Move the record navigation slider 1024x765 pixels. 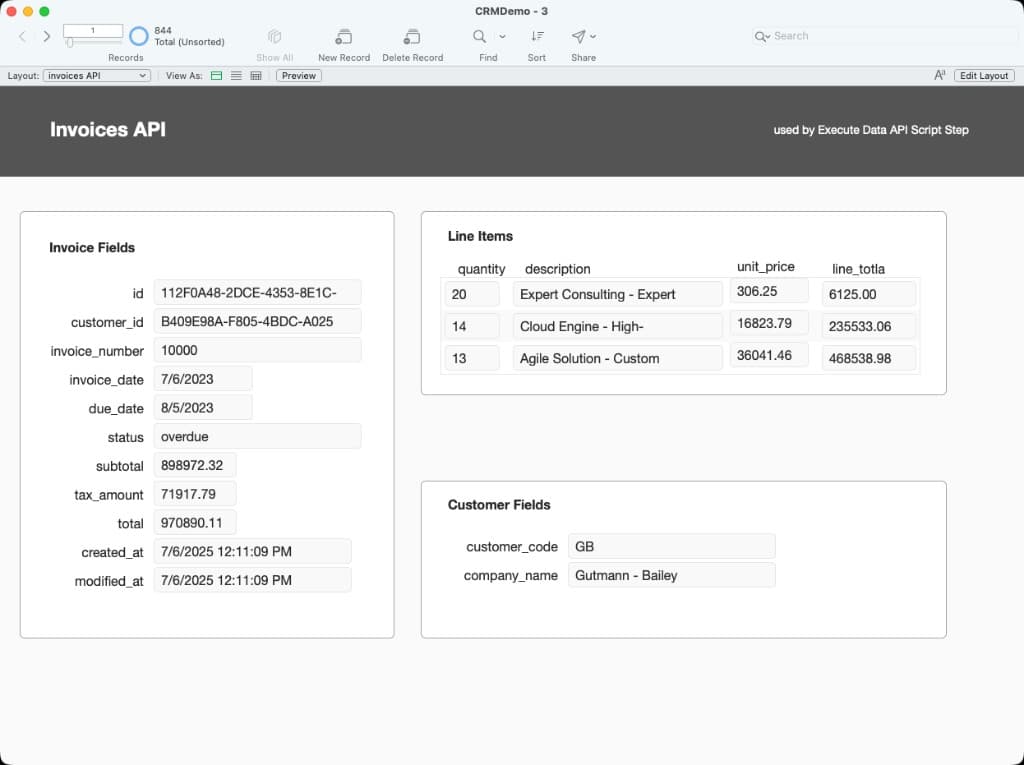[70, 43]
